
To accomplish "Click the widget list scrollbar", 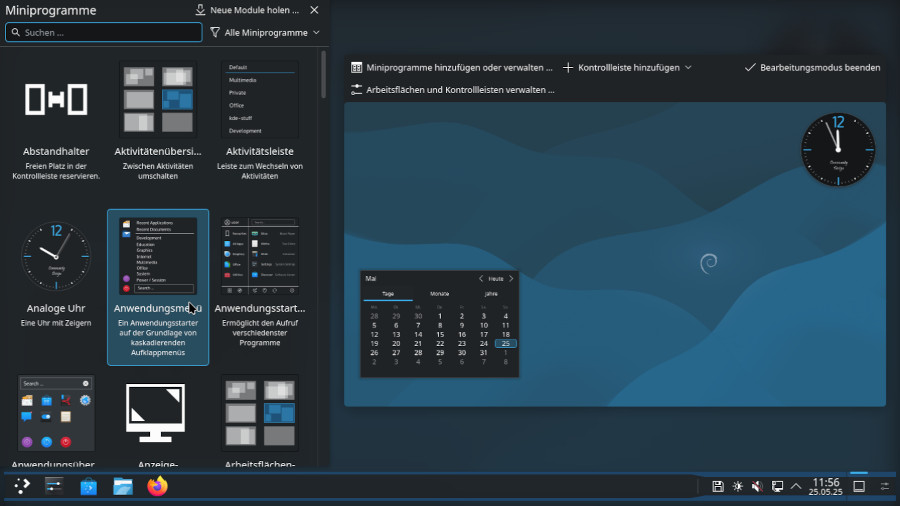I will tap(323, 75).
